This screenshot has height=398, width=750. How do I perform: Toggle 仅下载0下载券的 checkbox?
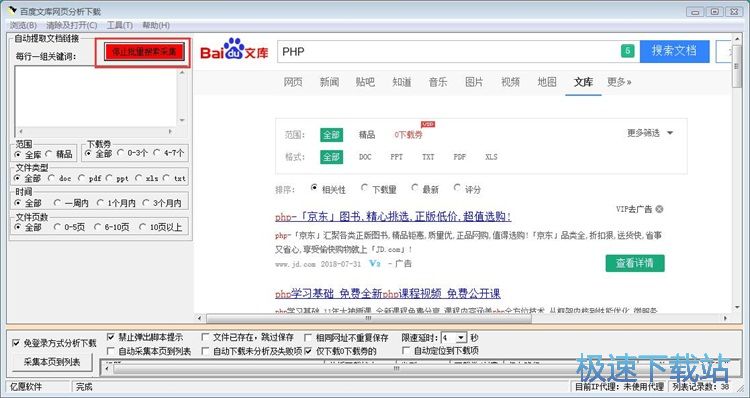(x=341, y=351)
